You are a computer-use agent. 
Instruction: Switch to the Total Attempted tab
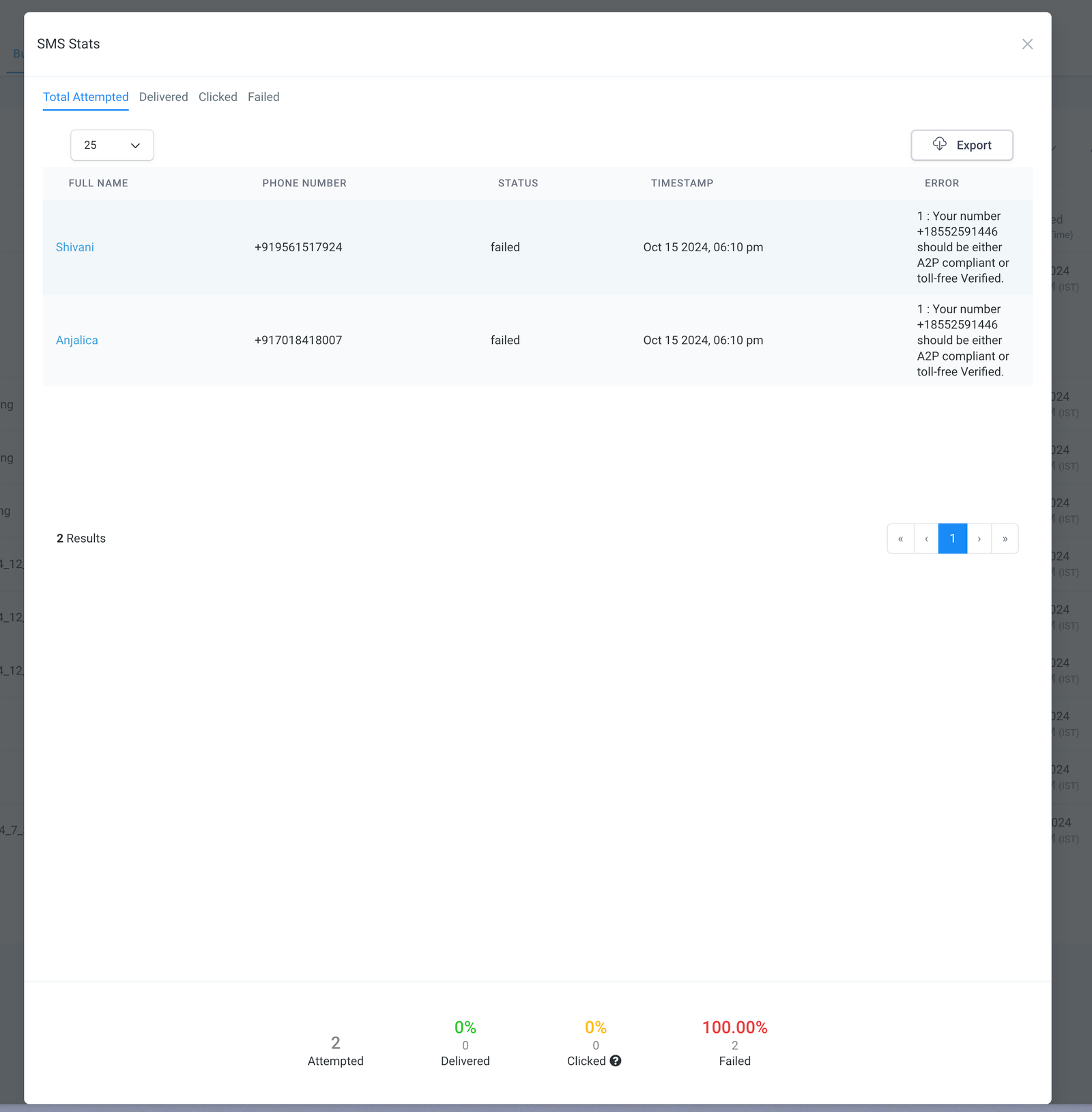coord(86,97)
